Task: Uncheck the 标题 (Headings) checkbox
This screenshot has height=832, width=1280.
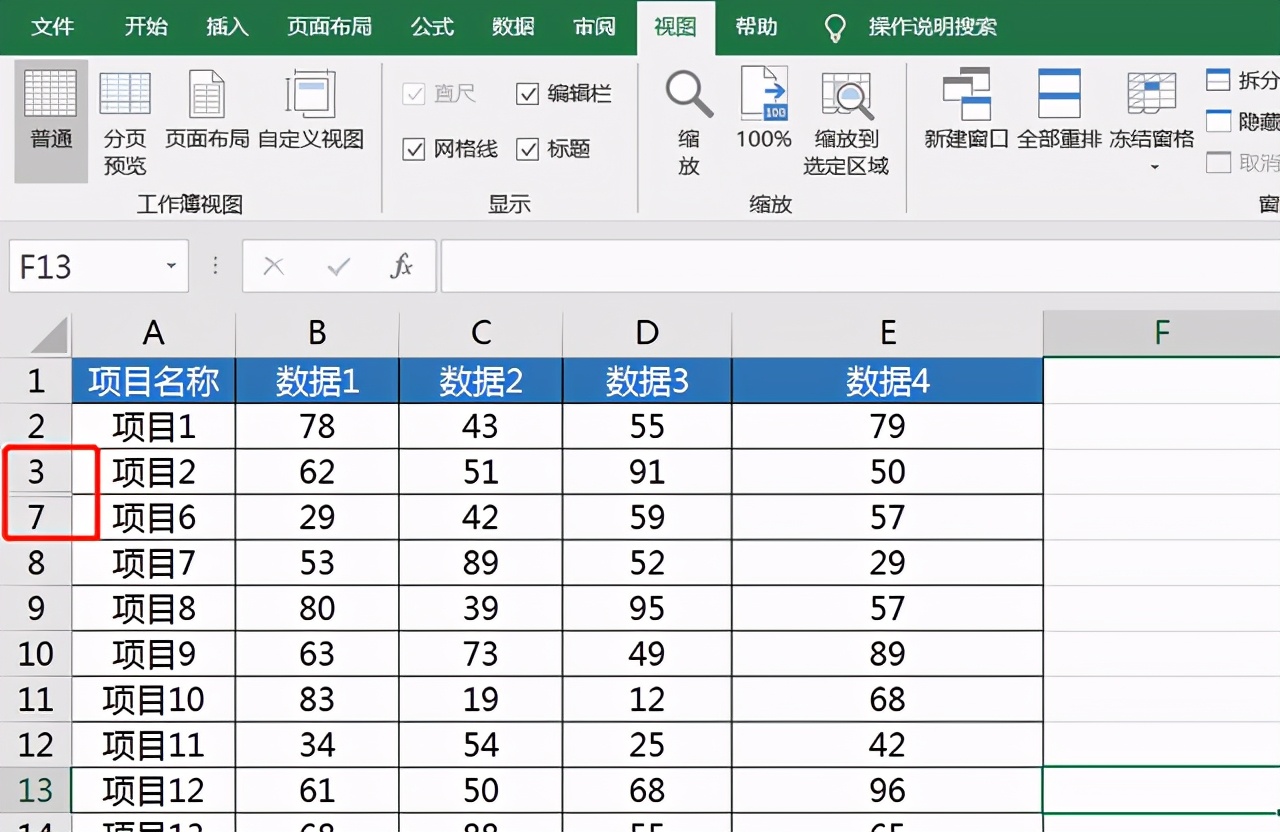Action: pos(527,149)
